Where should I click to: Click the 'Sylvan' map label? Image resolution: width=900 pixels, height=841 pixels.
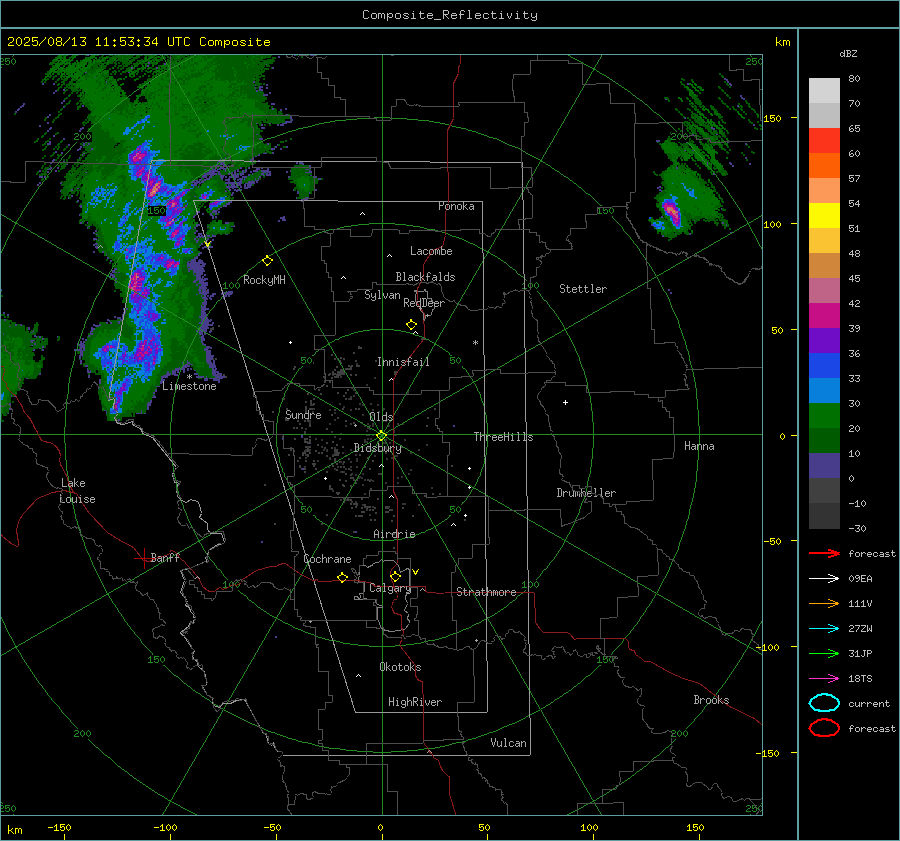382,295
